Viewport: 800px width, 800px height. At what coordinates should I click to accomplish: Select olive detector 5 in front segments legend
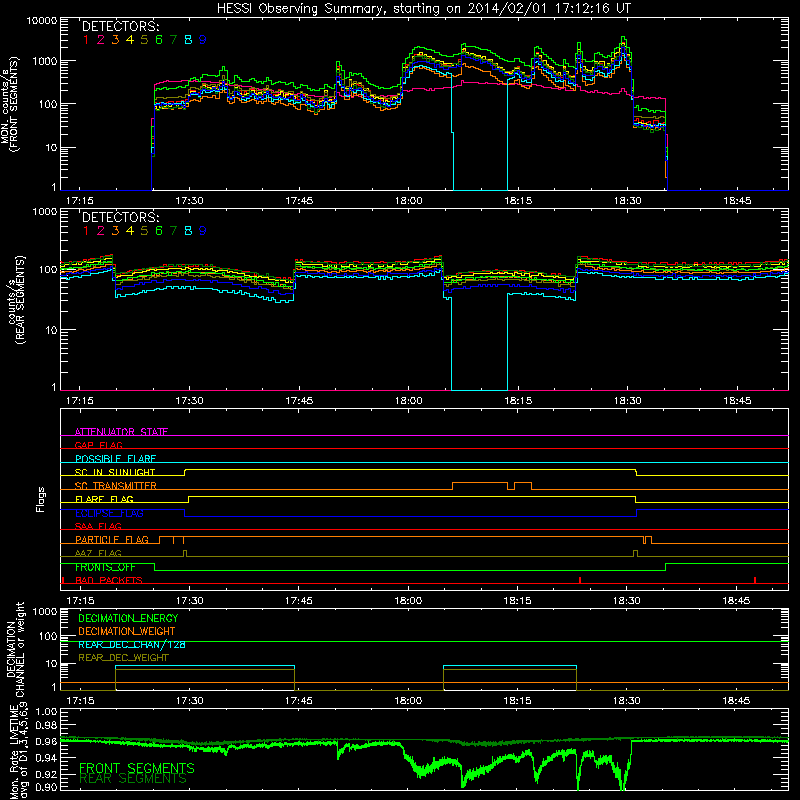click(x=144, y=40)
